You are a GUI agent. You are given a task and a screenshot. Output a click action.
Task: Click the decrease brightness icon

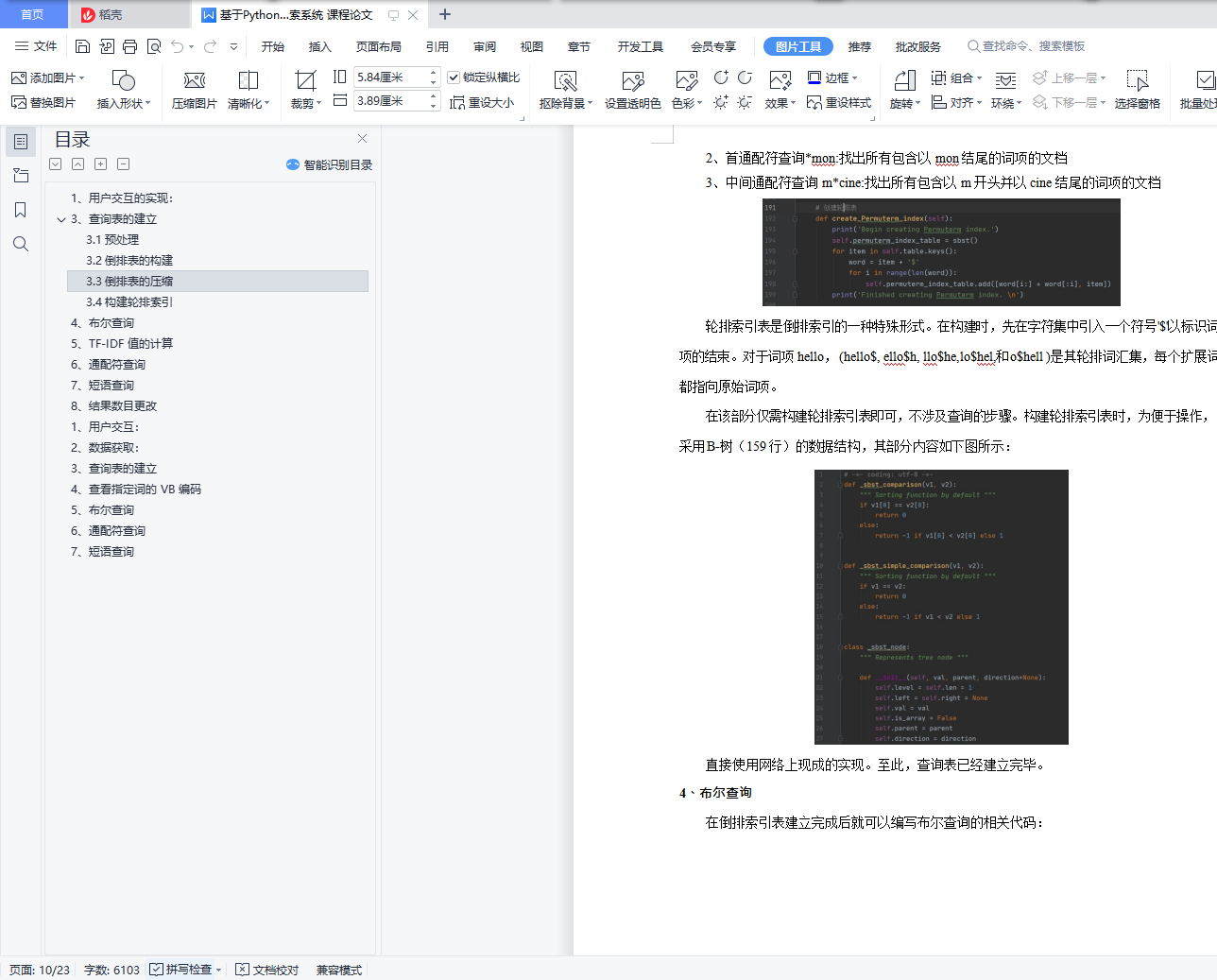(745, 102)
